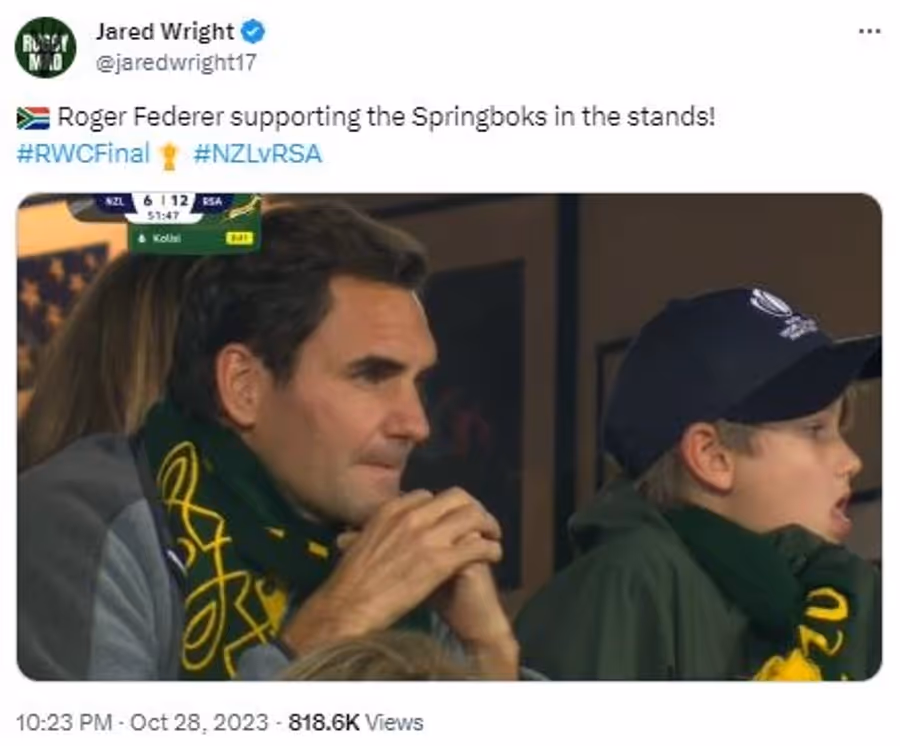The height and width of the screenshot is (746, 900).
Task: Click the trophy emoji after #RWCFinal
Action: tap(169, 156)
